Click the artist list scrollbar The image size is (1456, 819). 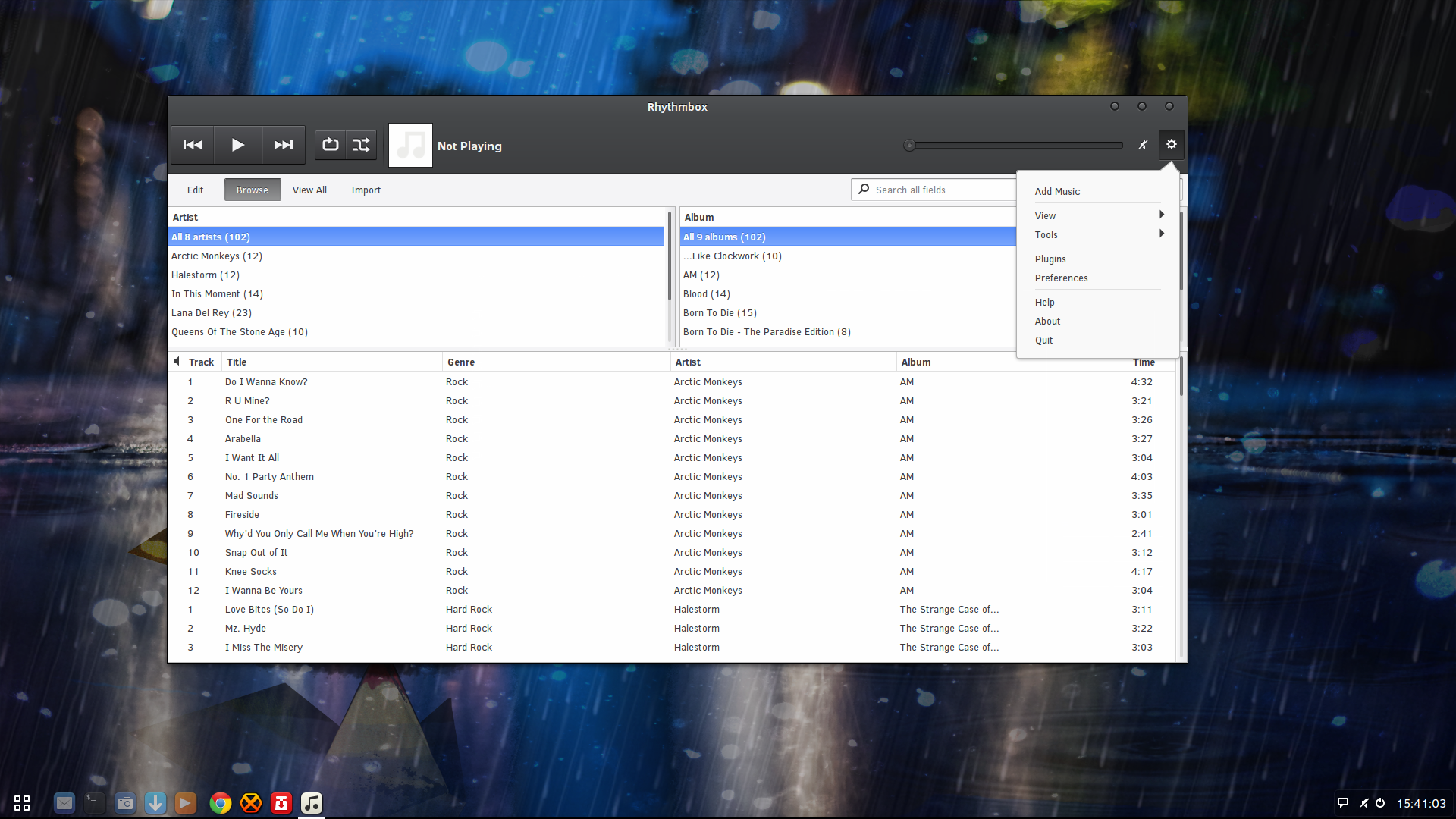(x=670, y=256)
